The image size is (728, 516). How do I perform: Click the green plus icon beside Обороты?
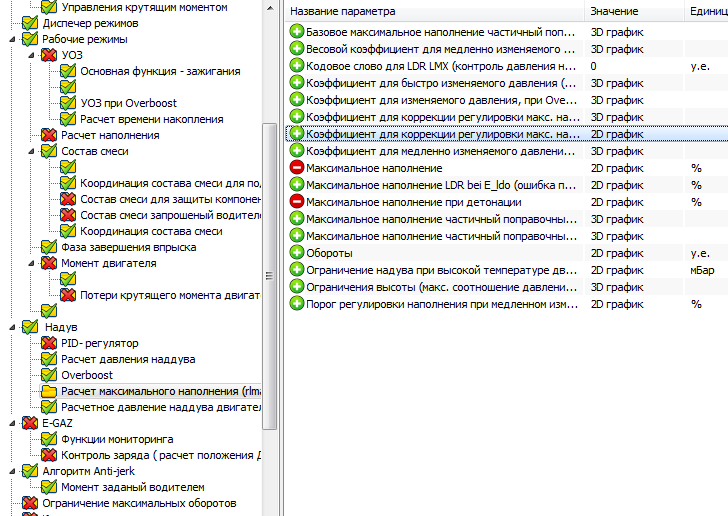[x=296, y=253]
